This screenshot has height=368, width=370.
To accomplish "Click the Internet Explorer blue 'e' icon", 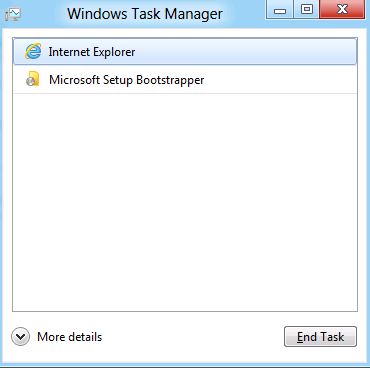I will [33, 52].
